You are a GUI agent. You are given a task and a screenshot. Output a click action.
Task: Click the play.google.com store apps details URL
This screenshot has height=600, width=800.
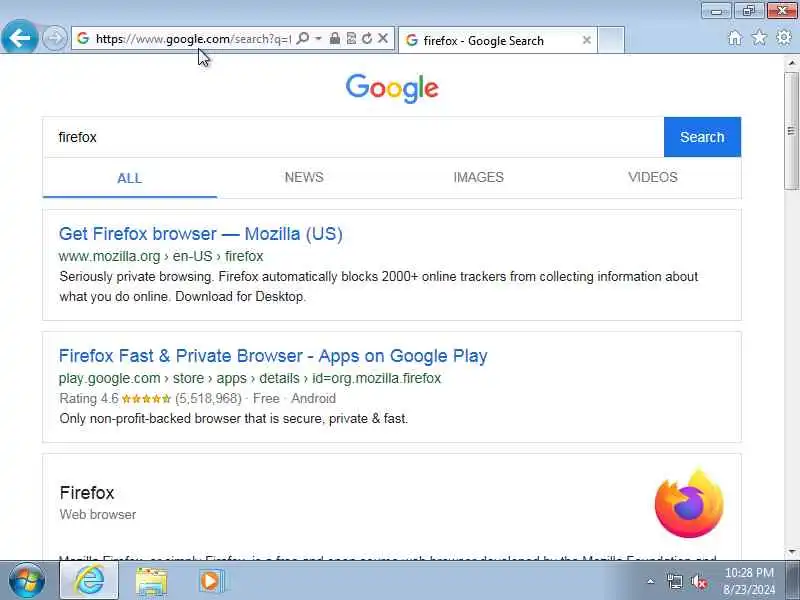point(250,379)
